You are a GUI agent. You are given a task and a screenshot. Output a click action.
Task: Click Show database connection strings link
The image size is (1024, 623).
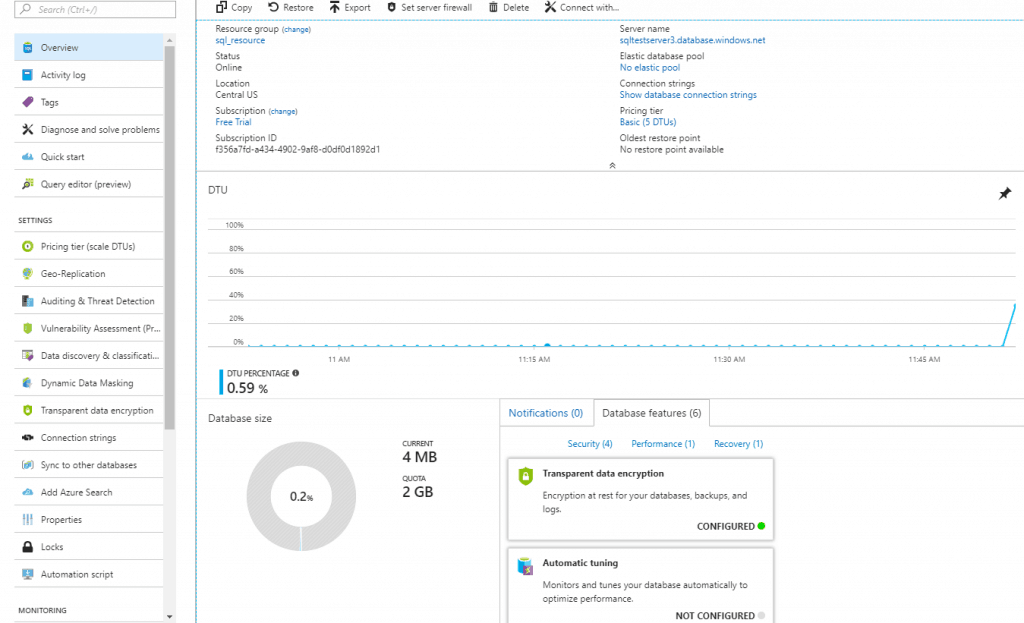[x=688, y=94]
